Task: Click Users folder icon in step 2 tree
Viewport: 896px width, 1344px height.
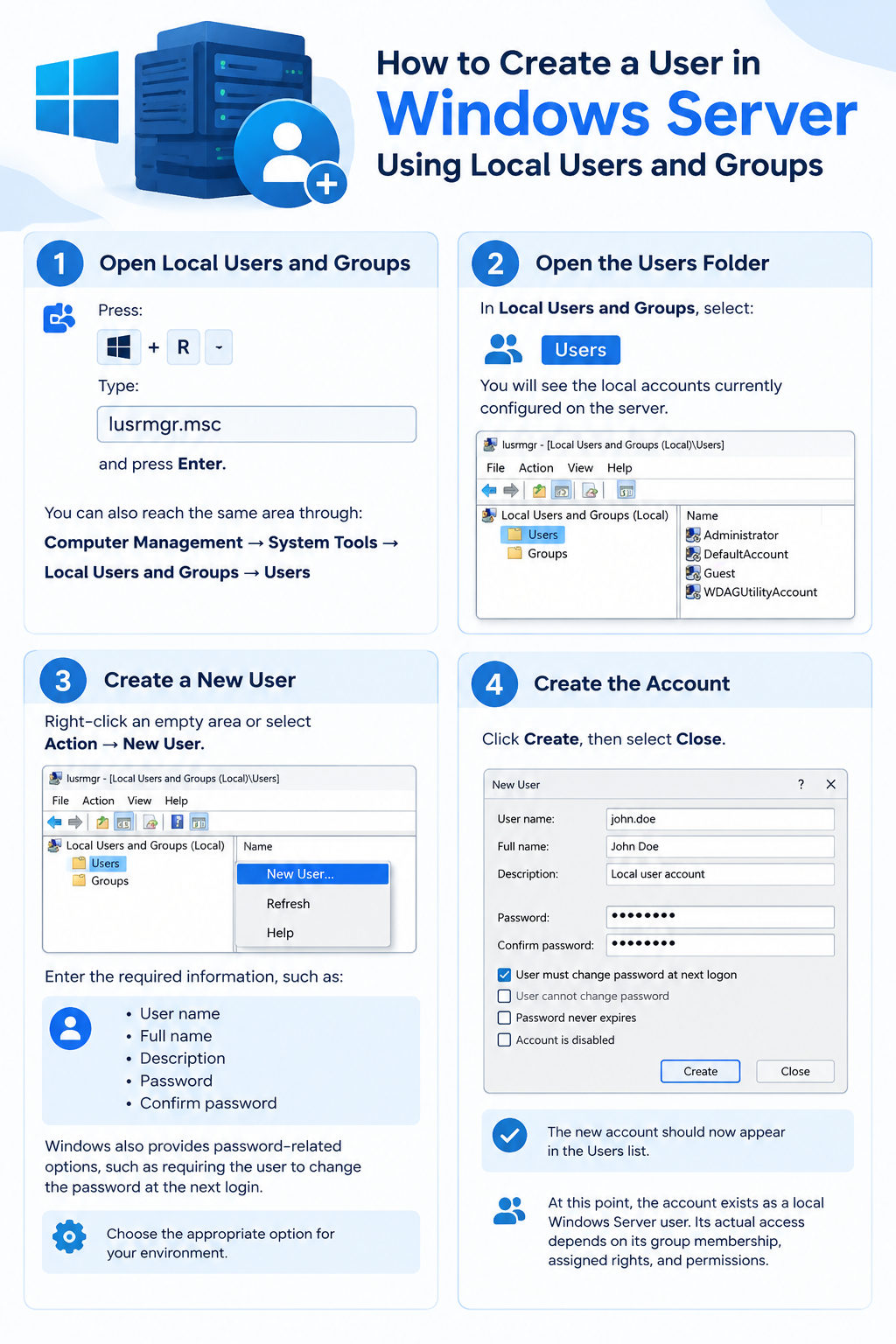Action: tap(515, 535)
